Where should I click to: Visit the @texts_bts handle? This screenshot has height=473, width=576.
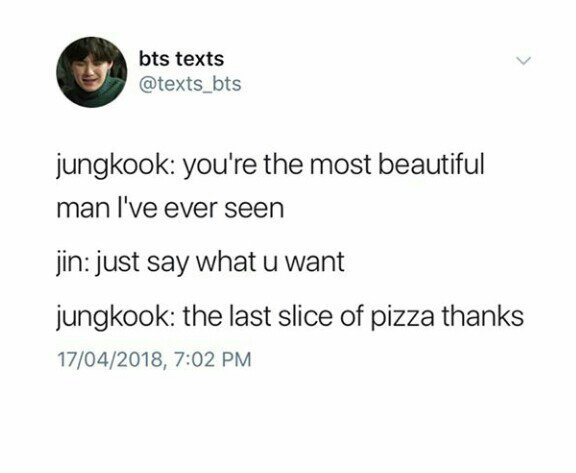tap(190, 84)
